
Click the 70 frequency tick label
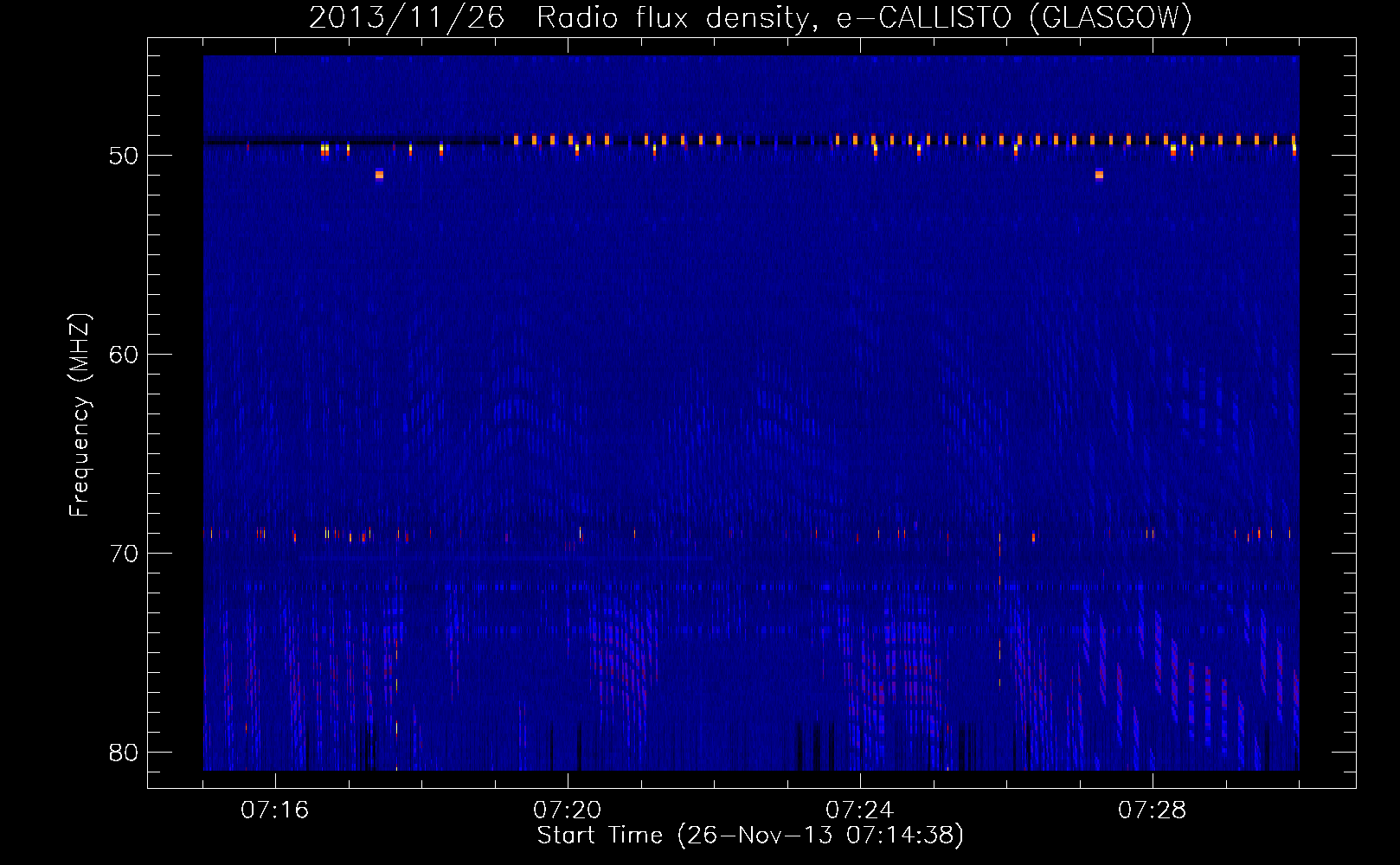pyautogui.click(x=124, y=554)
